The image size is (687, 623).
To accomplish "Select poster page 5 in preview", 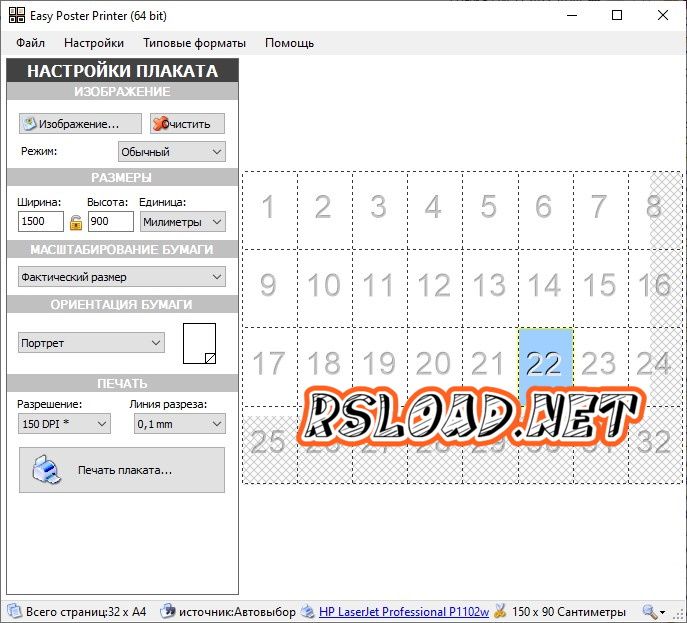I will (x=490, y=210).
